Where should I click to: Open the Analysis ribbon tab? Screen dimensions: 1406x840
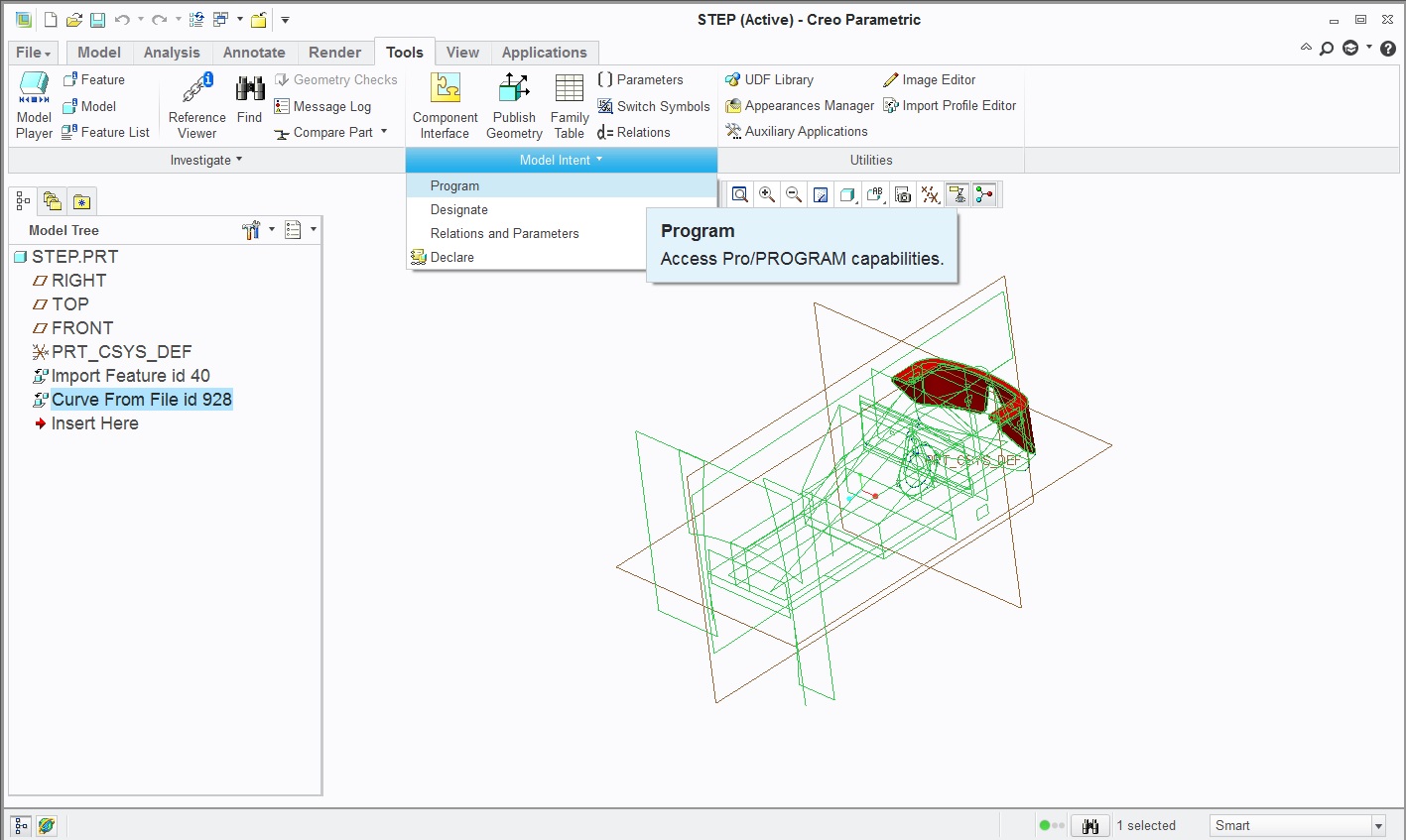[x=172, y=53]
